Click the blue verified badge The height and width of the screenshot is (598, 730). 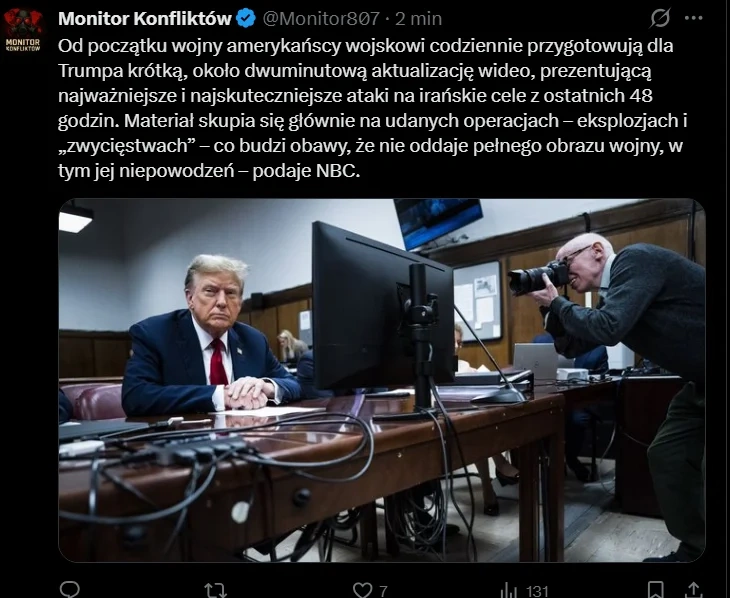[x=246, y=19]
